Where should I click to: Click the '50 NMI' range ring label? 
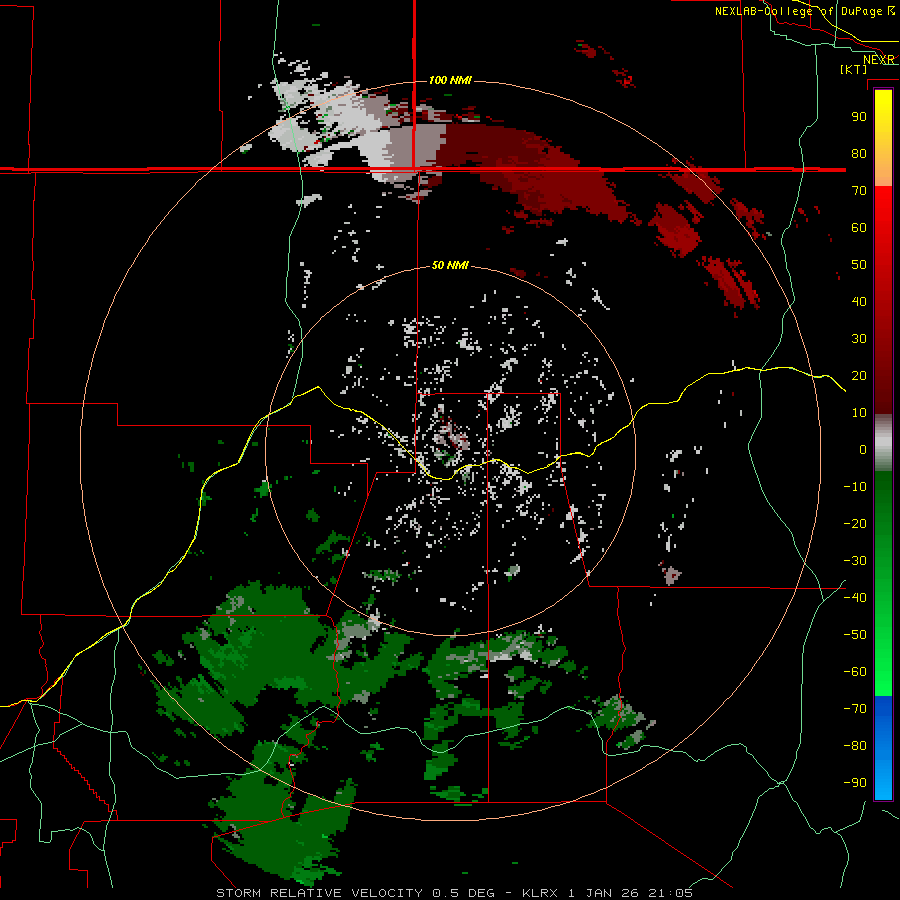tap(450, 265)
